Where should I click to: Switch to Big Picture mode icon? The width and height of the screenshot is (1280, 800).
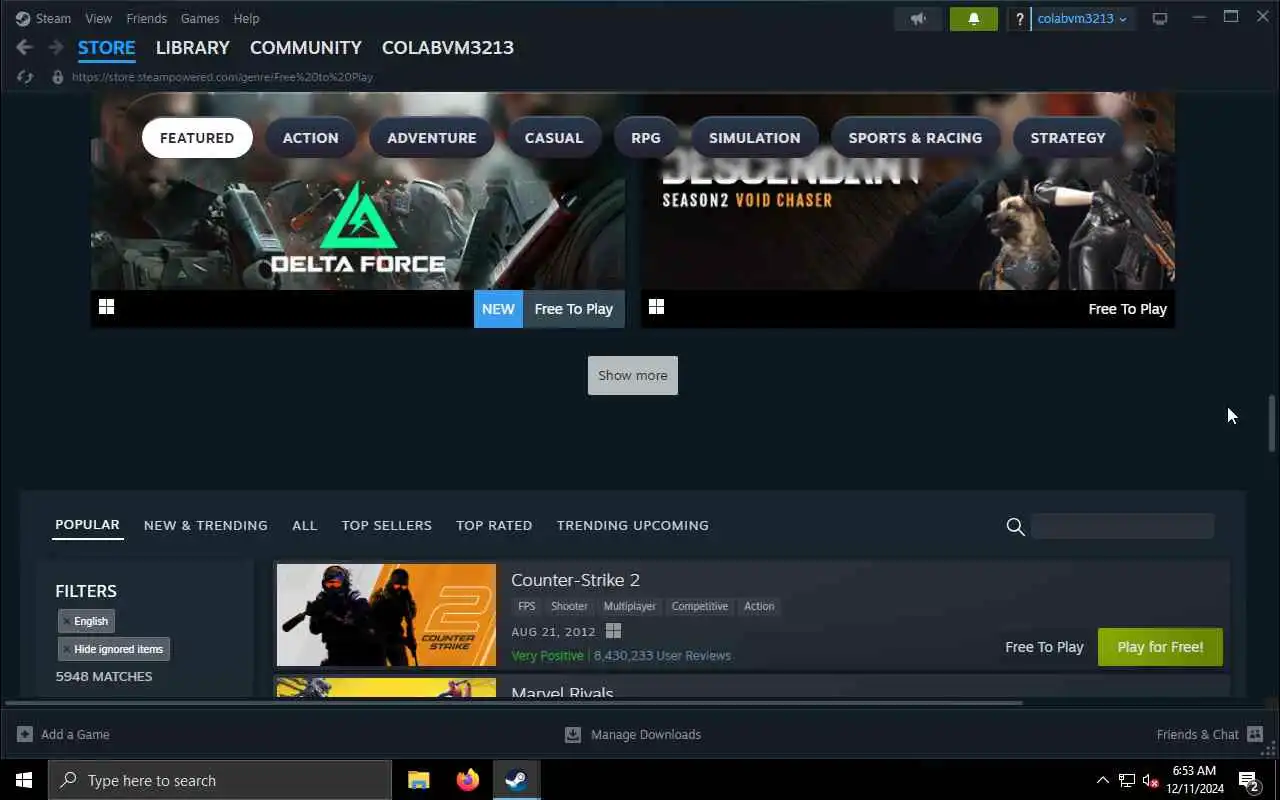(1160, 19)
